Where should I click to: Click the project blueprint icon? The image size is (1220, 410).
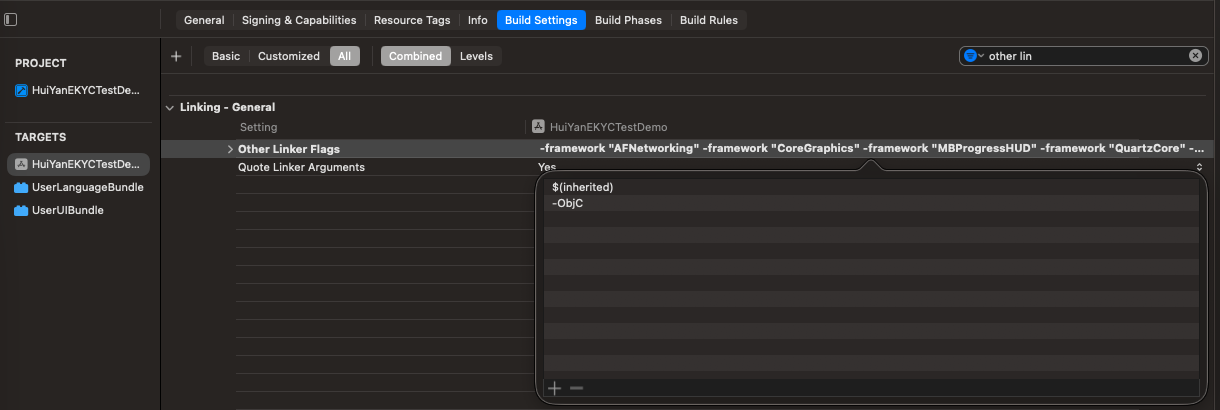point(22,90)
